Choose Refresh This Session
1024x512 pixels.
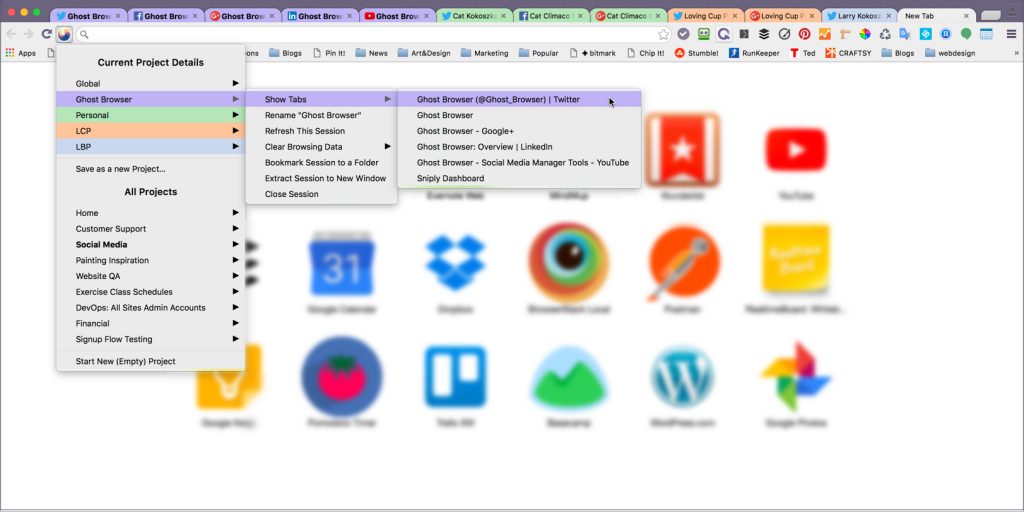321,131
